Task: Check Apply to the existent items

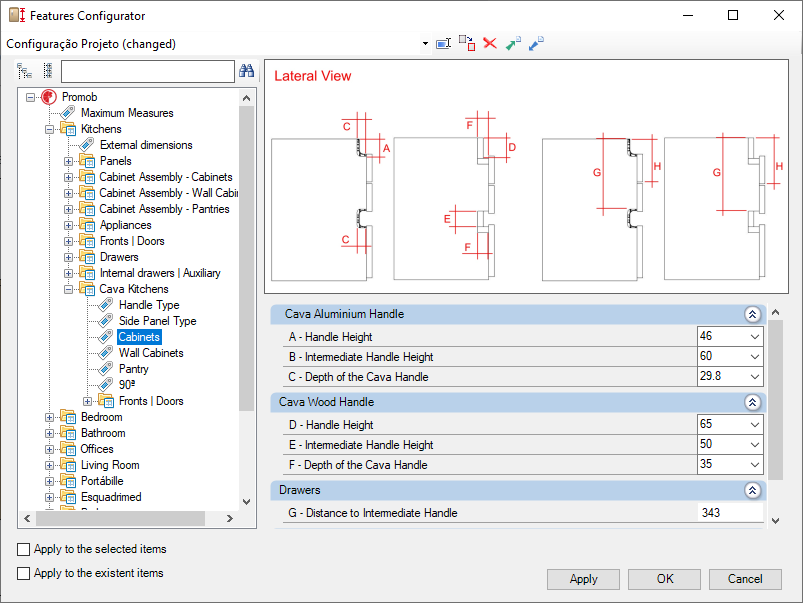Action: 23,574
